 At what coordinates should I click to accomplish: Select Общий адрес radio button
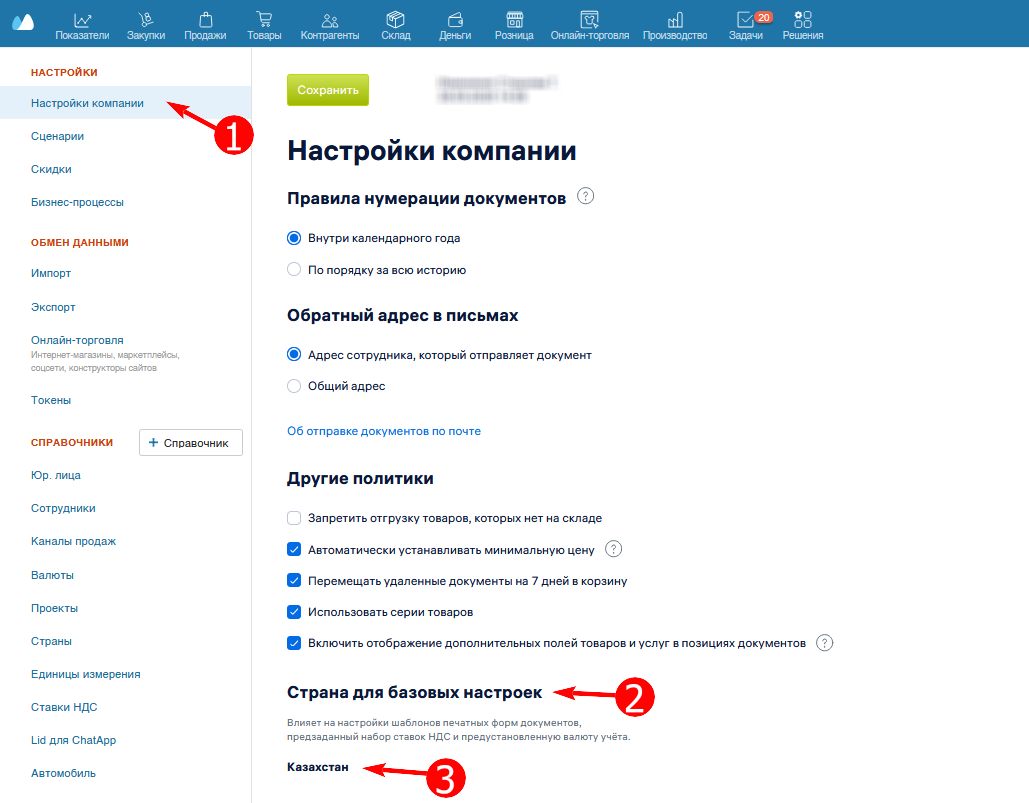(x=294, y=386)
